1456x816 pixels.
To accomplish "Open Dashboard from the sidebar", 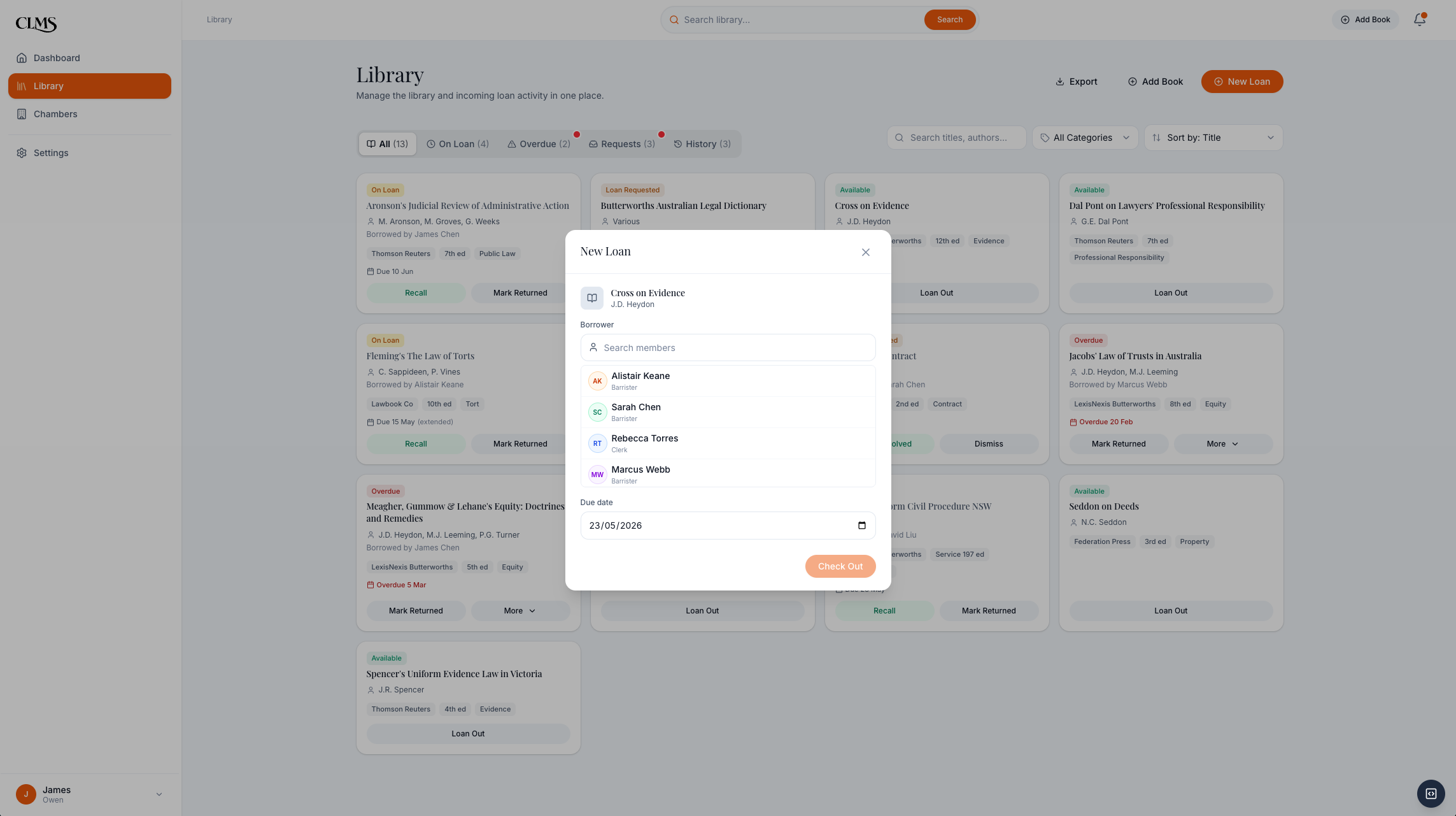I will (x=90, y=58).
